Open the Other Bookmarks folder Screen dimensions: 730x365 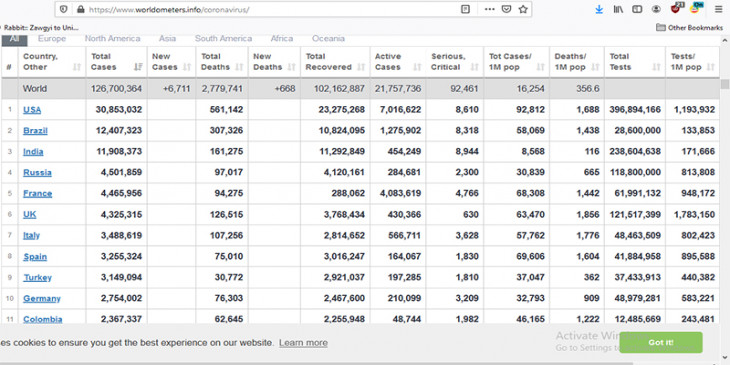[x=689, y=27]
